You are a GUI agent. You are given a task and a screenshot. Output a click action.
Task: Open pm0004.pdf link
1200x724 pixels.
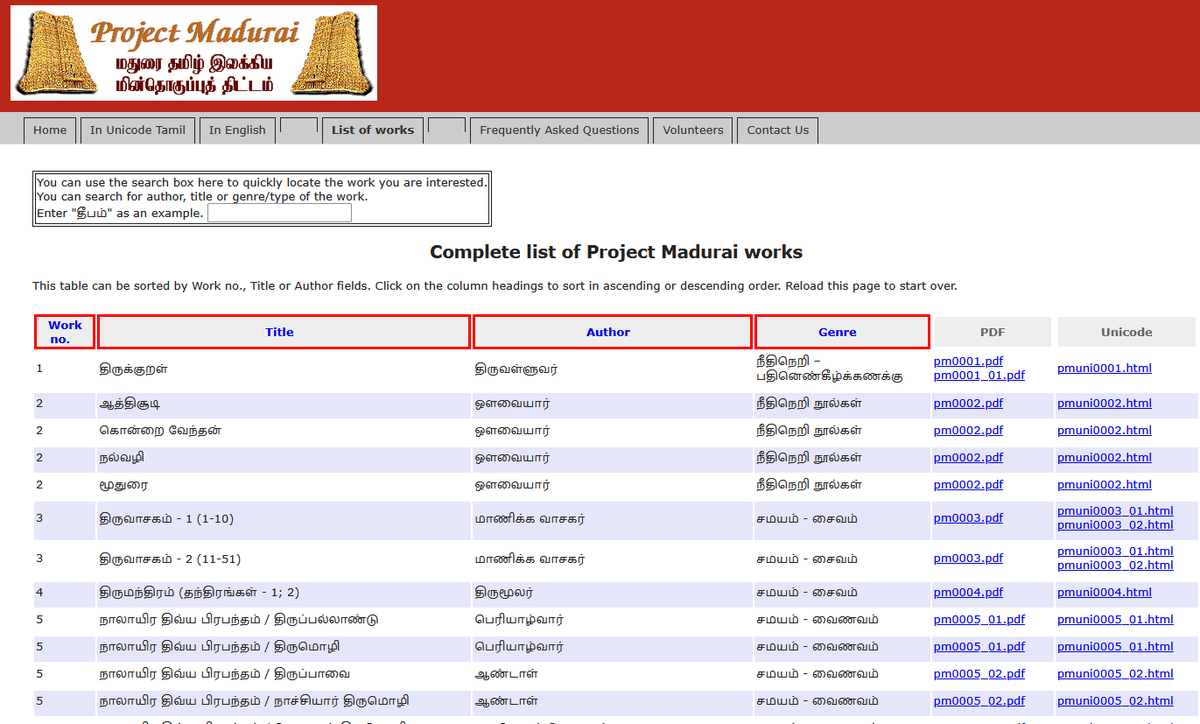[968, 592]
